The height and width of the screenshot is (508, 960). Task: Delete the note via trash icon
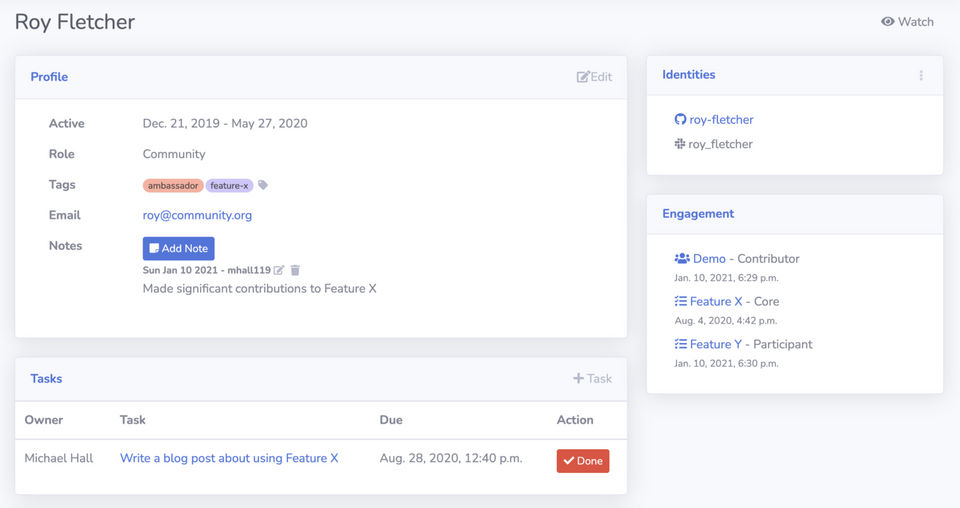295,270
